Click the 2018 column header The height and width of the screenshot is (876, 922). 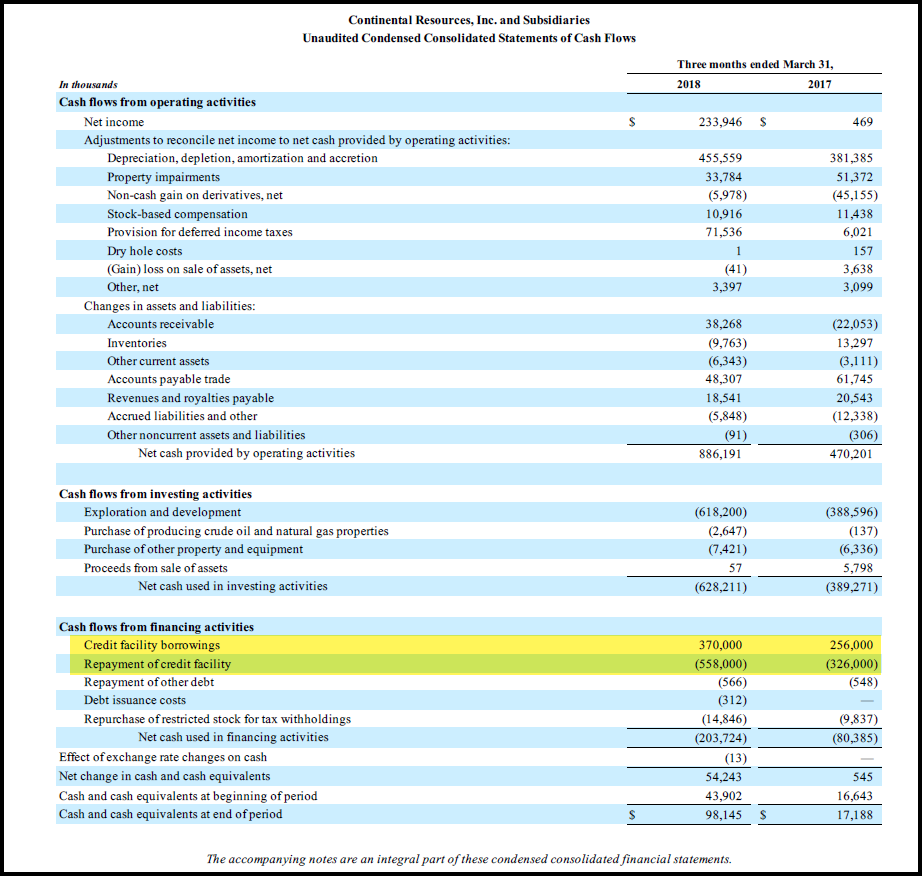coord(689,84)
